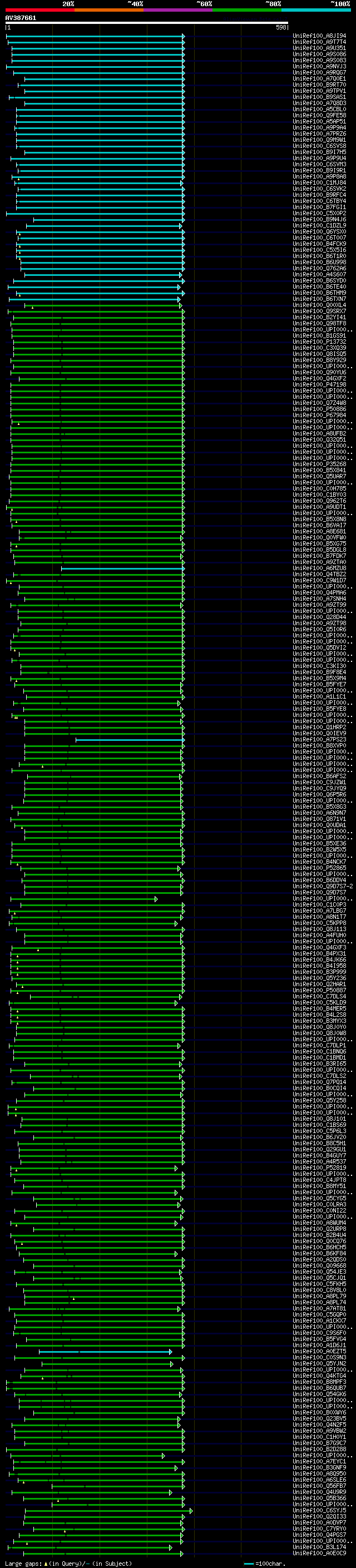Image resolution: width=356 pixels, height=1568 pixels.
Task: Select hit UniRef100_A6N9N7
Action: pyautogui.click(x=319, y=813)
